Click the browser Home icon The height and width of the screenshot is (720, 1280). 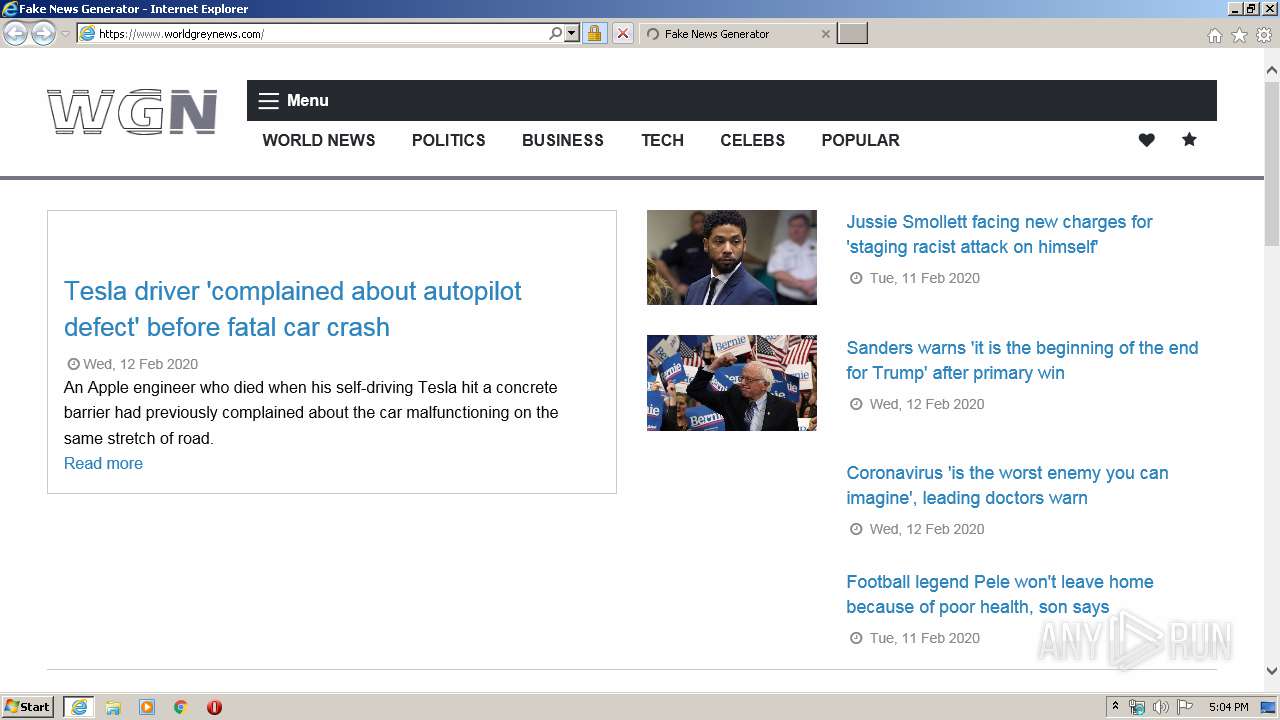[1214, 35]
